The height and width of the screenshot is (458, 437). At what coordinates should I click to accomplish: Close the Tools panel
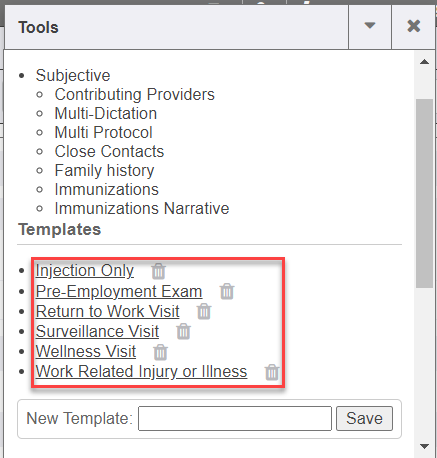(414, 26)
